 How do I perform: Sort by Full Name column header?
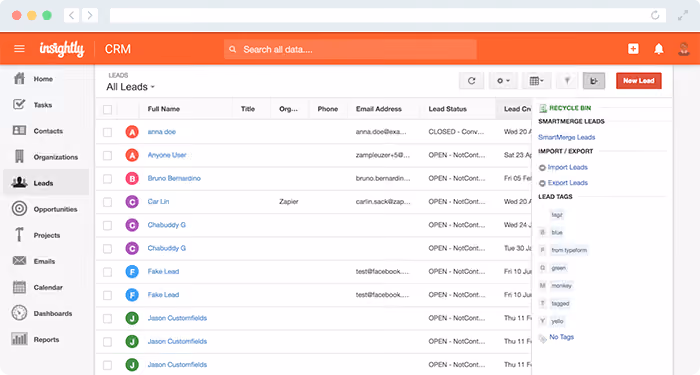tap(163, 109)
